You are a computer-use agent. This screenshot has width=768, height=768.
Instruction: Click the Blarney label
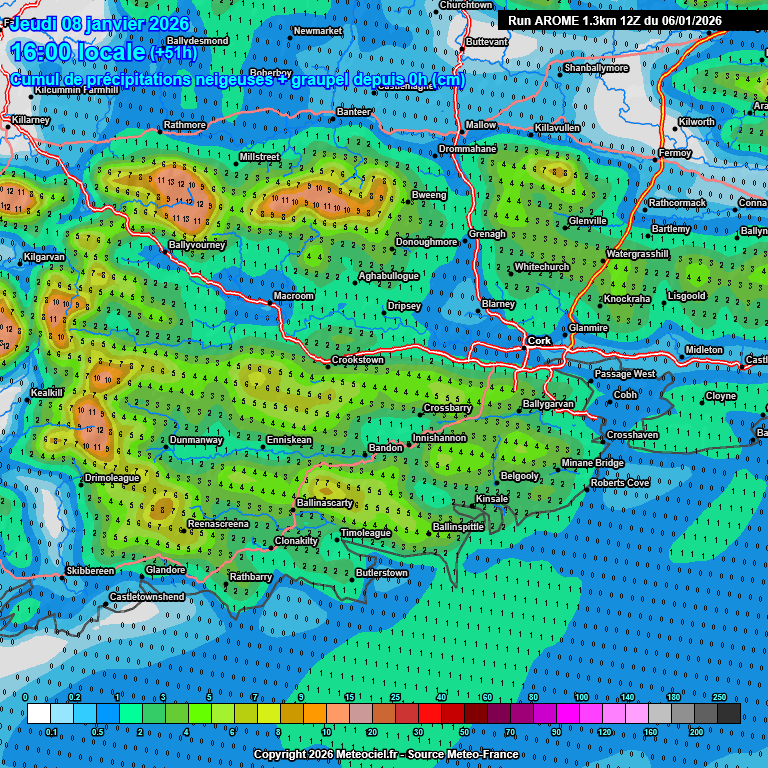pyautogui.click(x=499, y=304)
